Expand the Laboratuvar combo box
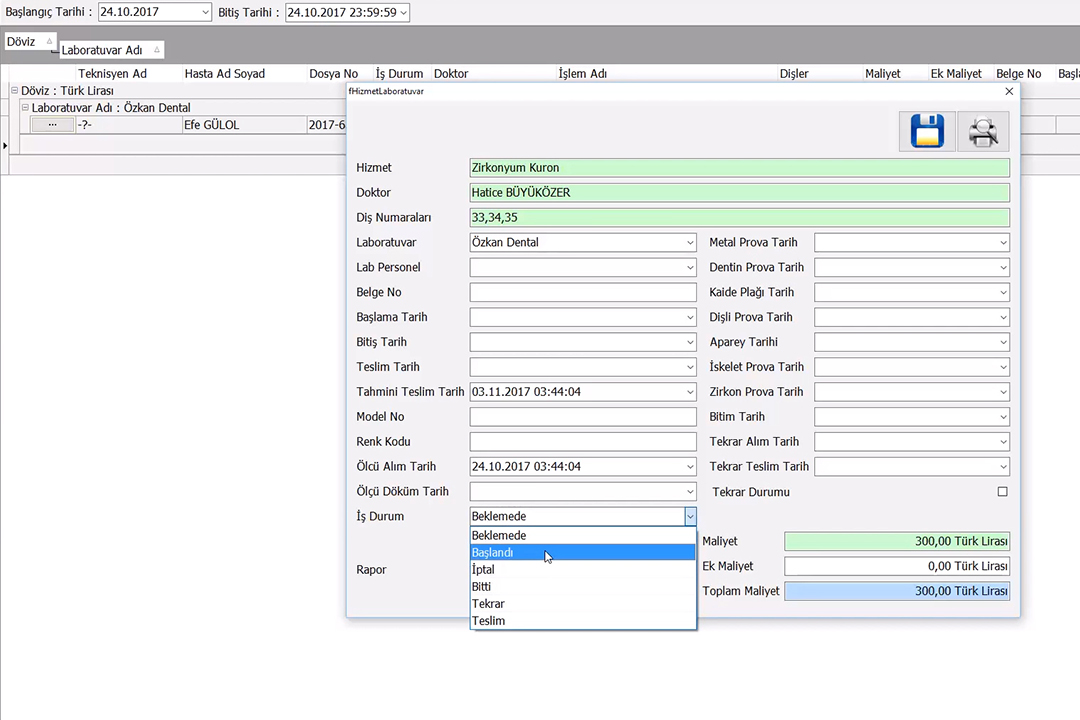The width and height of the screenshot is (1080, 720). pyautogui.click(x=690, y=243)
